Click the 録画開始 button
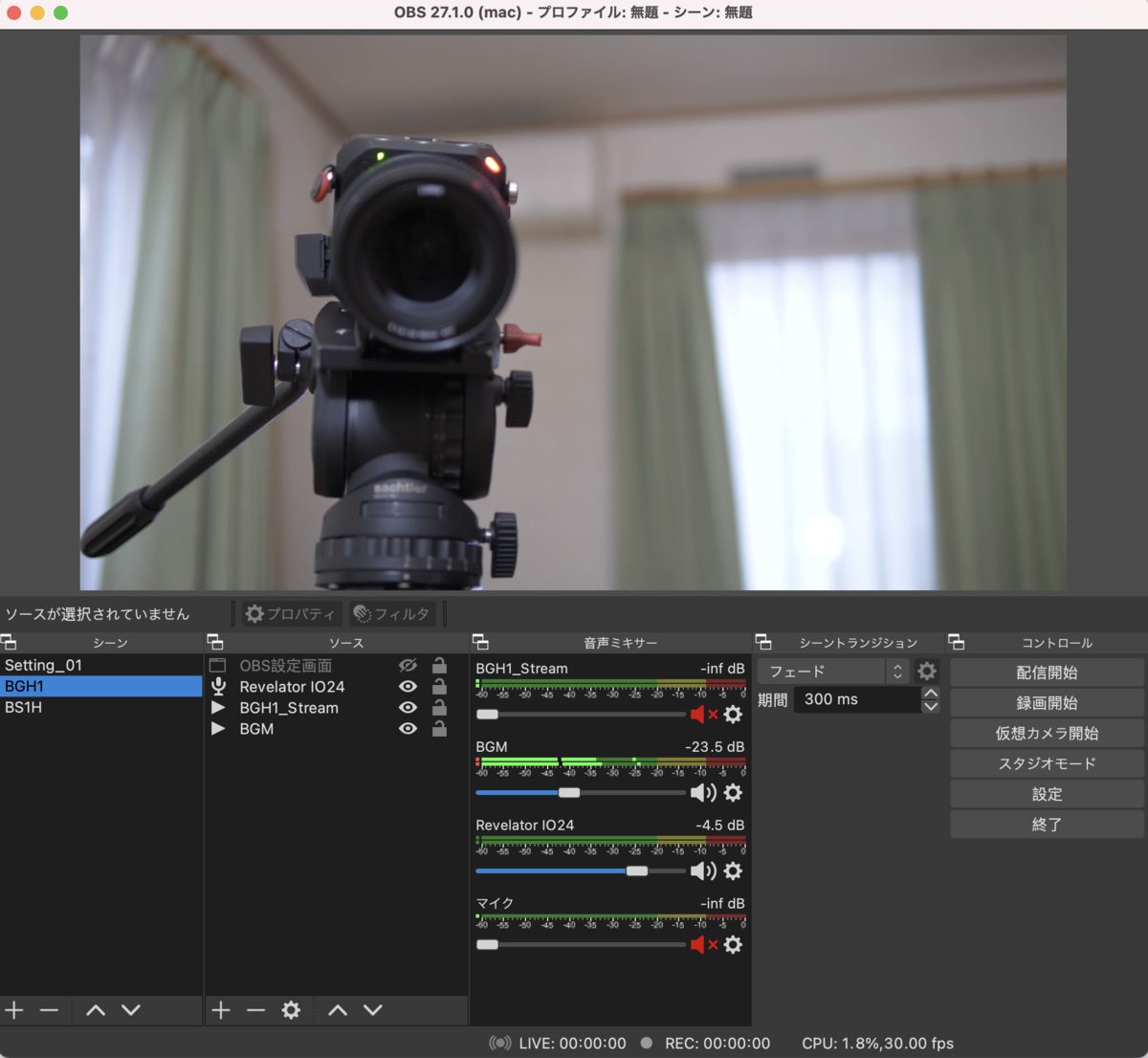The width and height of the screenshot is (1148, 1058). click(1047, 703)
